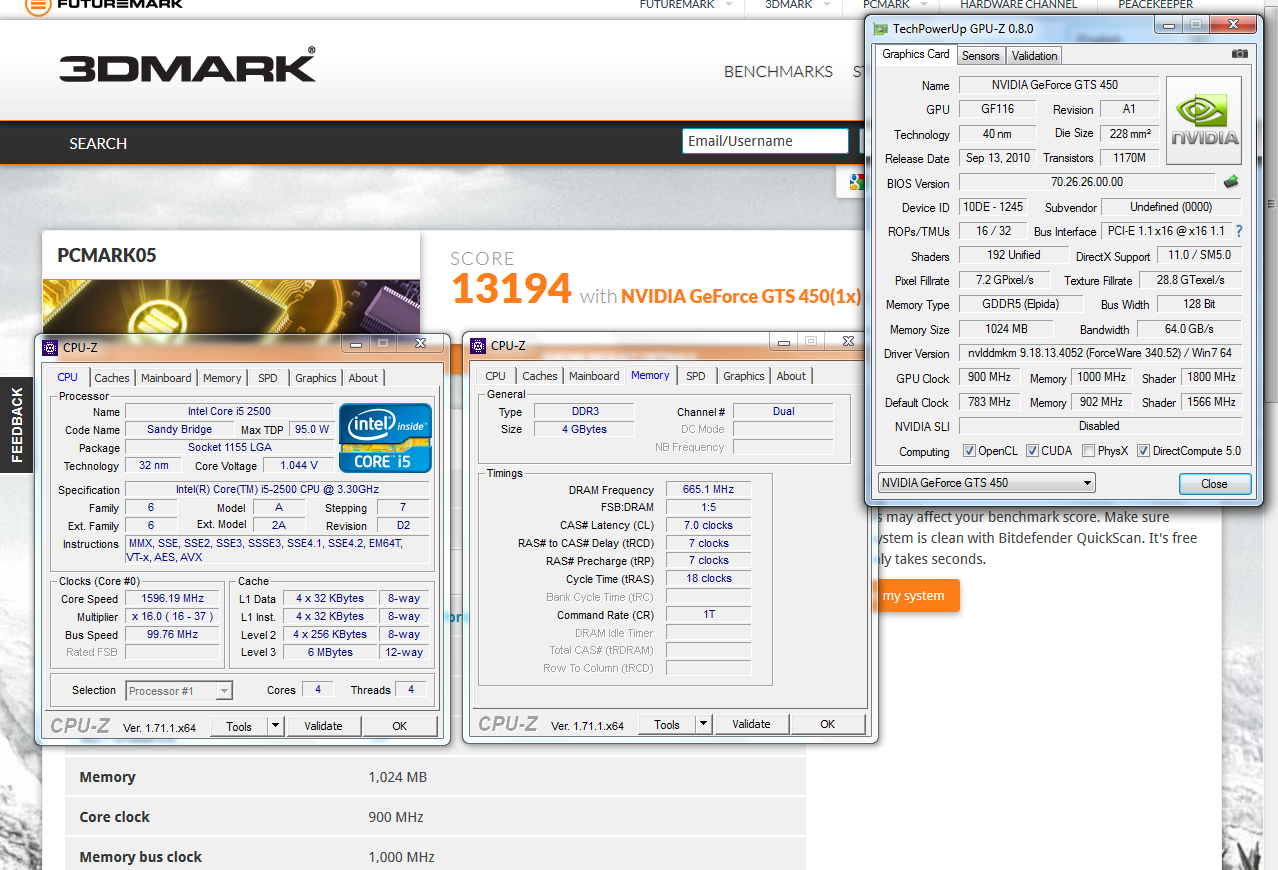The height and width of the screenshot is (870, 1278).
Task: Click the HARDWARE CHANNEL top link
Action: coord(1019,5)
